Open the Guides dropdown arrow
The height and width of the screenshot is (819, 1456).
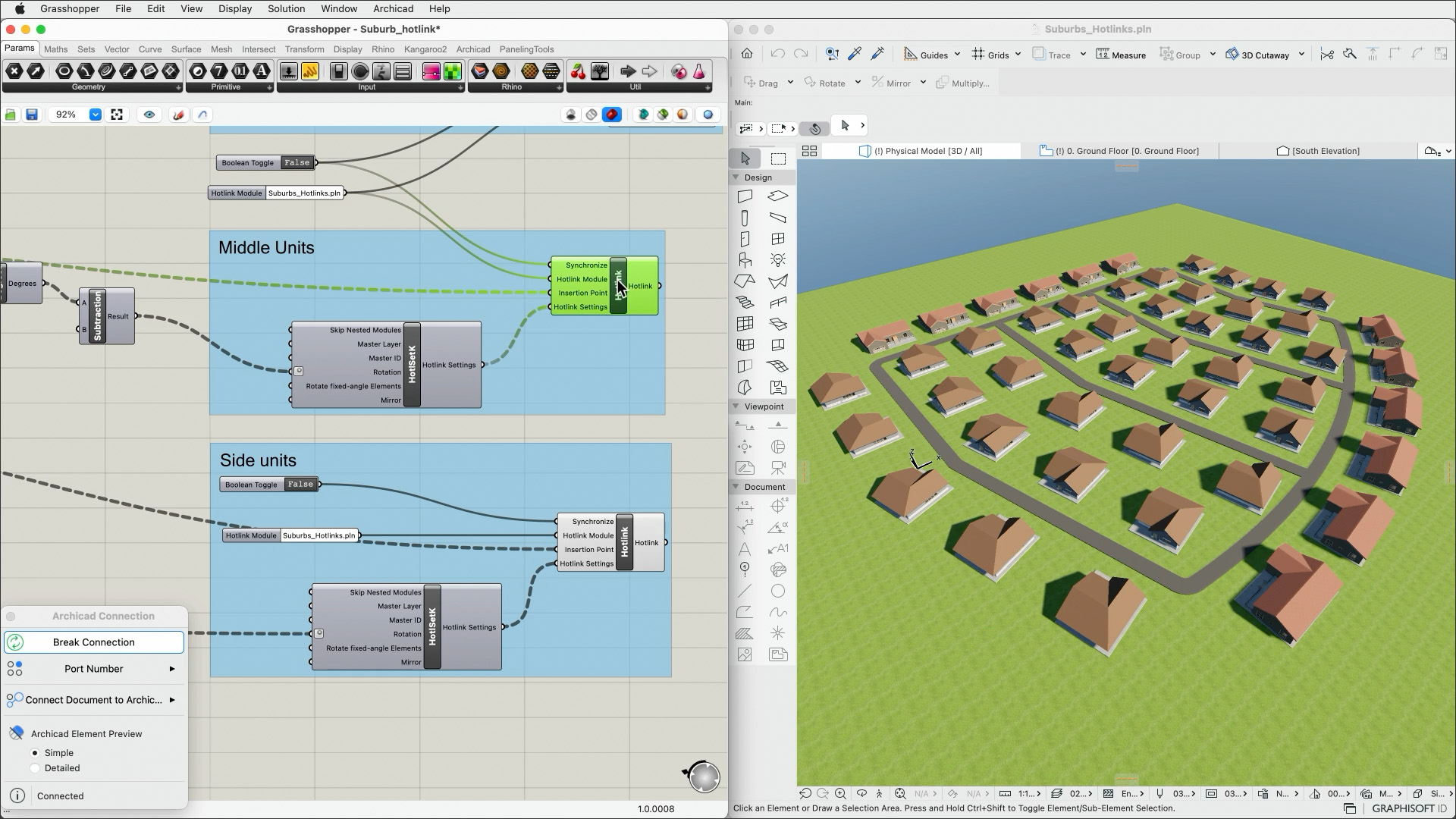click(957, 55)
